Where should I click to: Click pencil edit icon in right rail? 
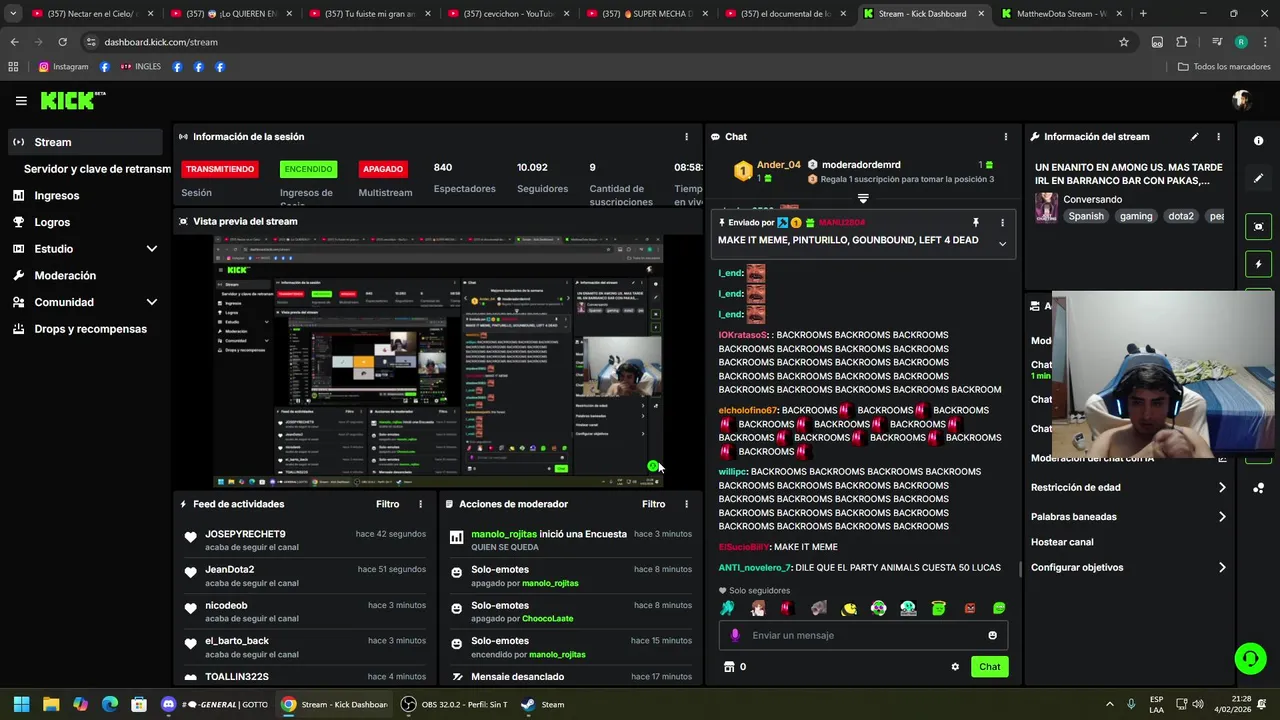pyautogui.click(x=1259, y=178)
